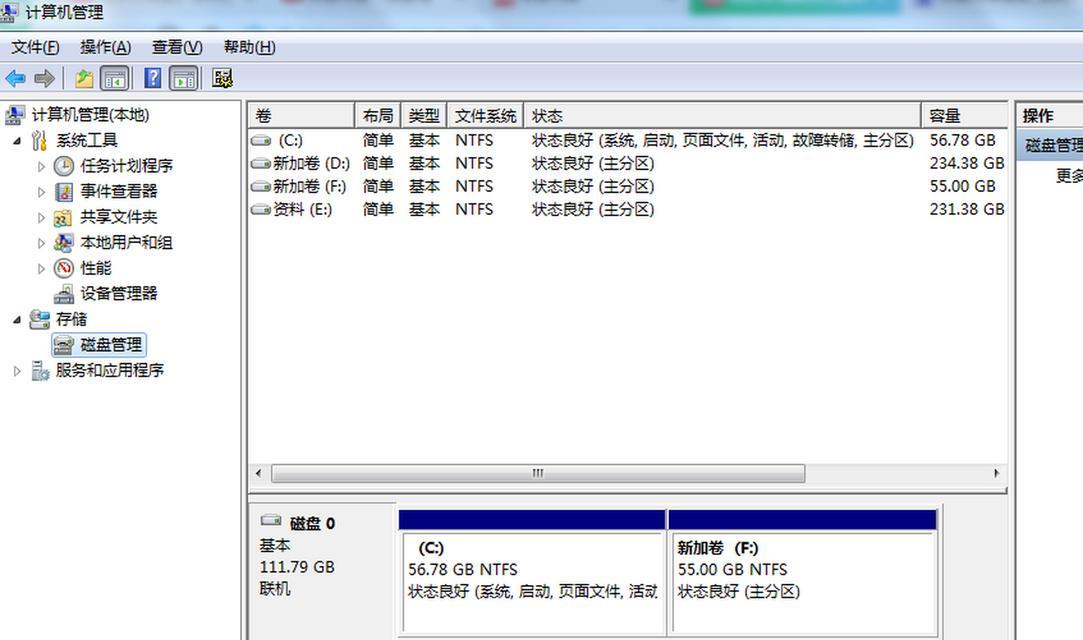Click the drive icon for (C:) volume row
The image size is (1083, 640).
coord(260,141)
